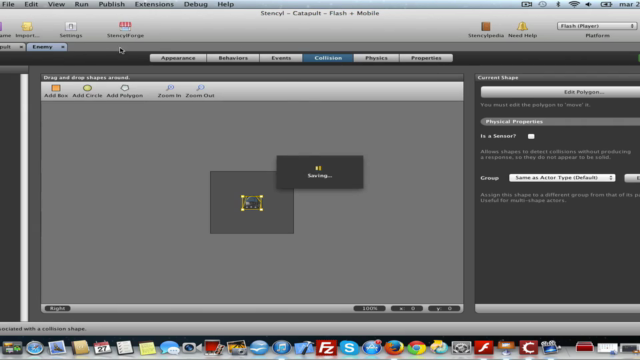Launch FileZilla from the dock

(326, 348)
